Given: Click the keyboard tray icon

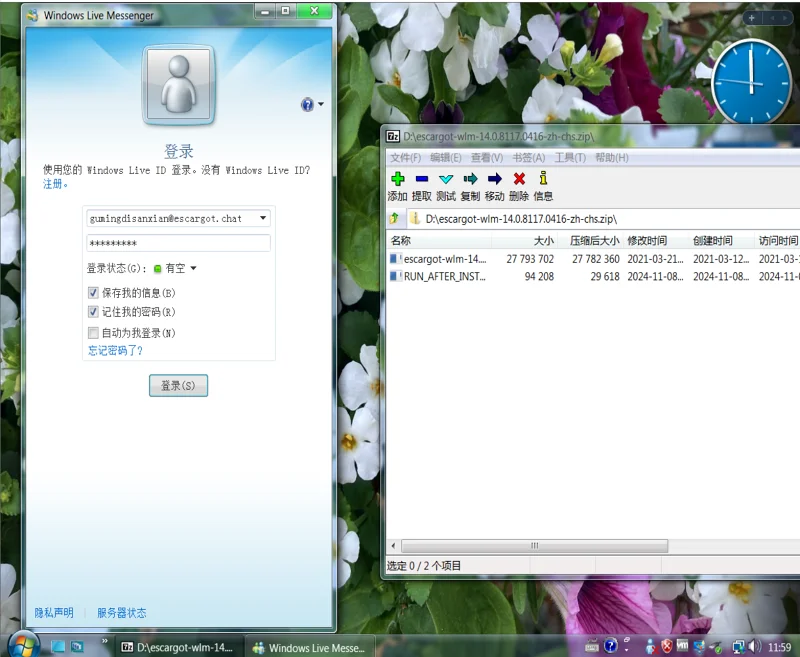Looking at the screenshot, I should click(592, 646).
